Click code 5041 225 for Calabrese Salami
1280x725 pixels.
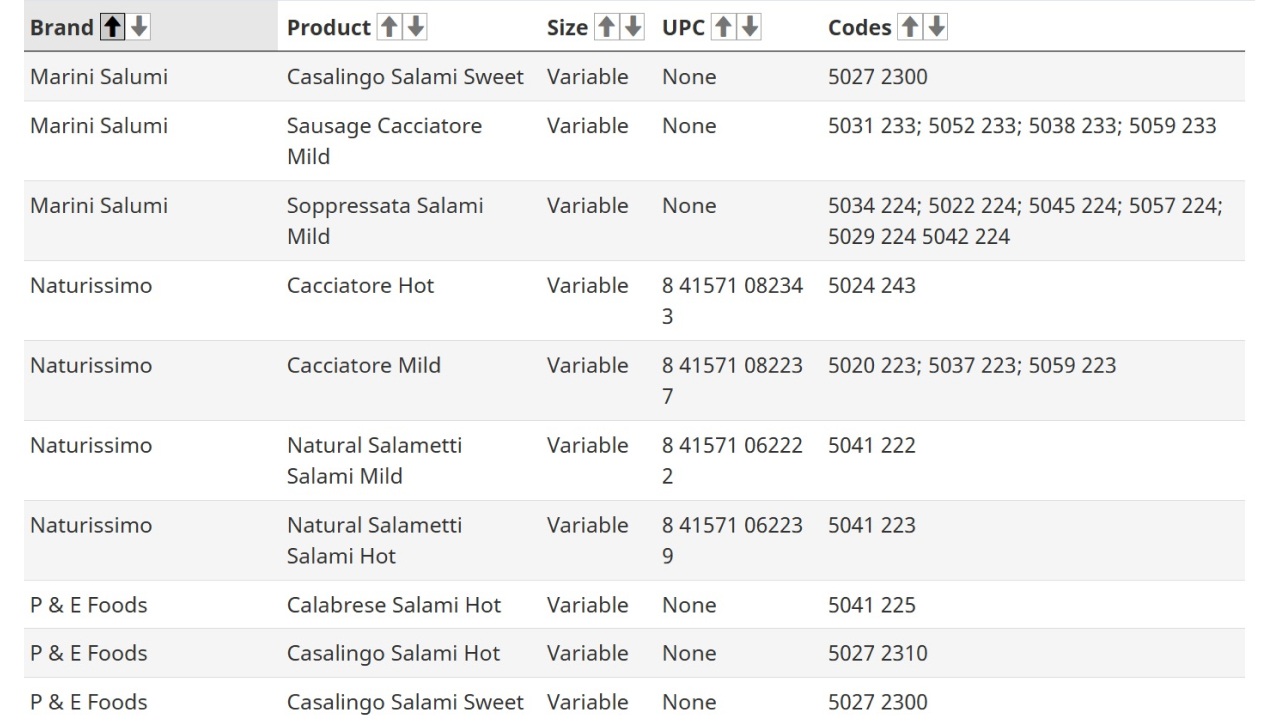click(871, 605)
